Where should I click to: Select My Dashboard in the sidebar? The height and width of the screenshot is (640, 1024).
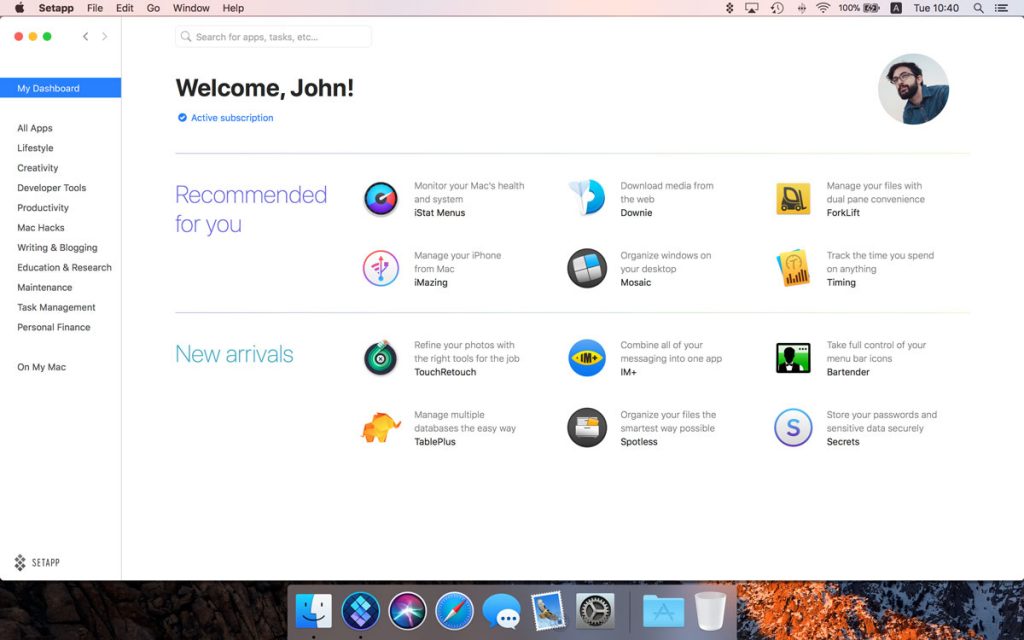[61, 88]
